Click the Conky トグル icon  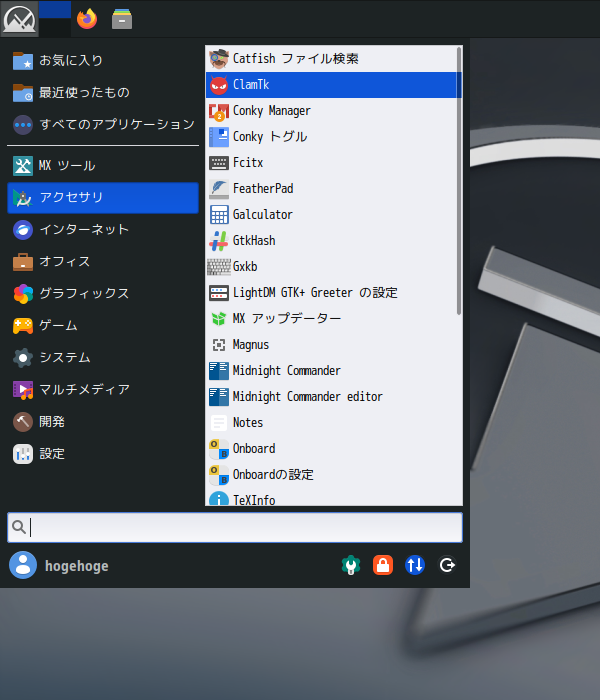coord(219,137)
